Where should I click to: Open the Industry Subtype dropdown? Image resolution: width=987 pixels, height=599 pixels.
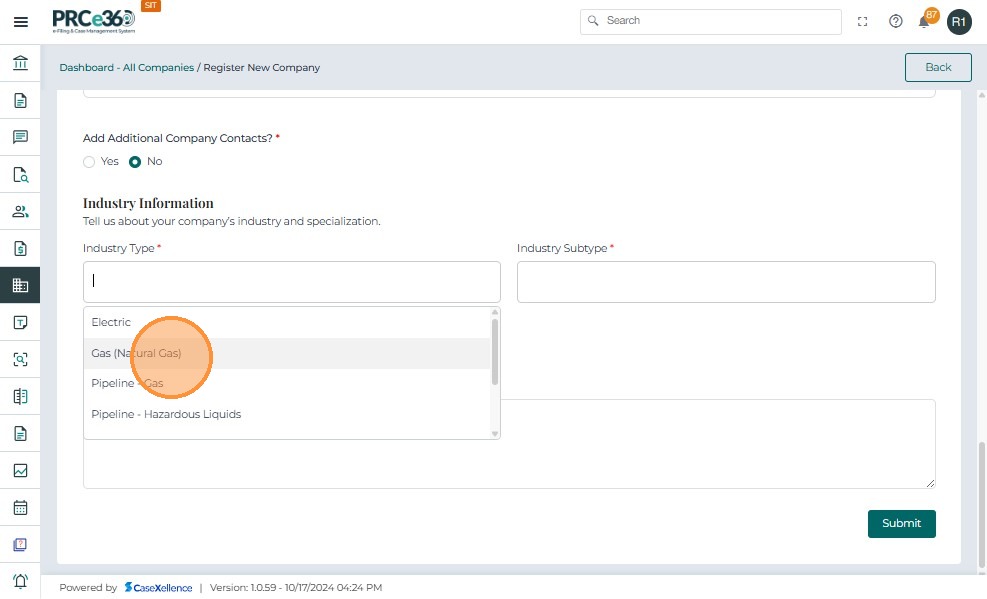click(x=726, y=282)
